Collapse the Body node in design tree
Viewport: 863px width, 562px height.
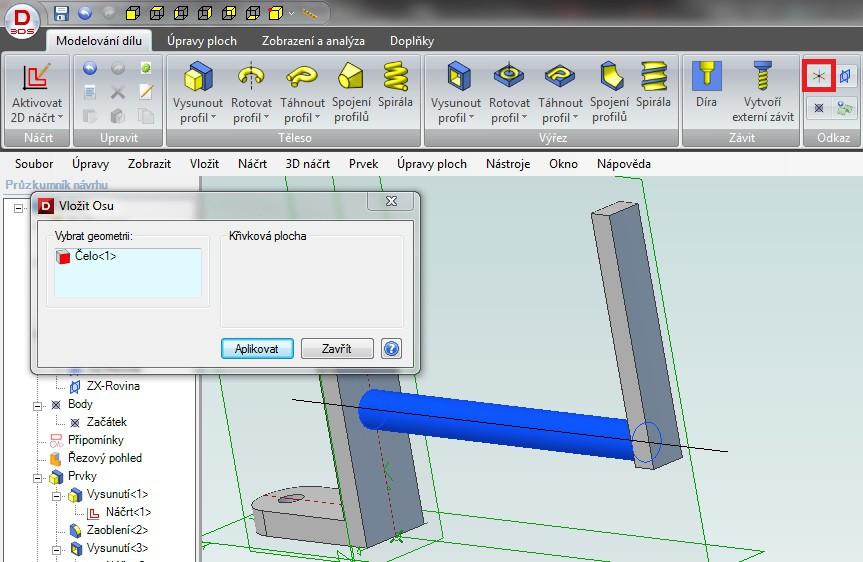click(37, 406)
